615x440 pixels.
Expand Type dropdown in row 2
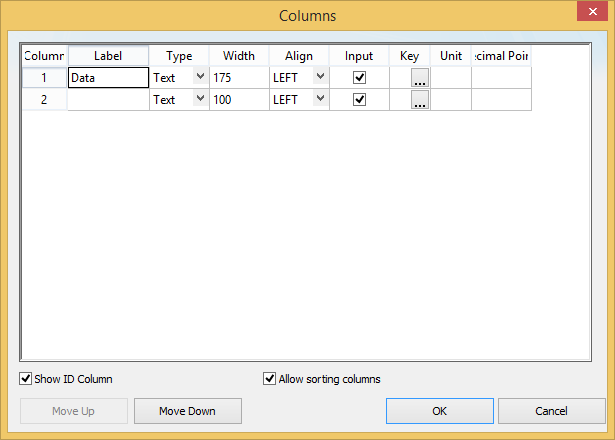click(200, 99)
